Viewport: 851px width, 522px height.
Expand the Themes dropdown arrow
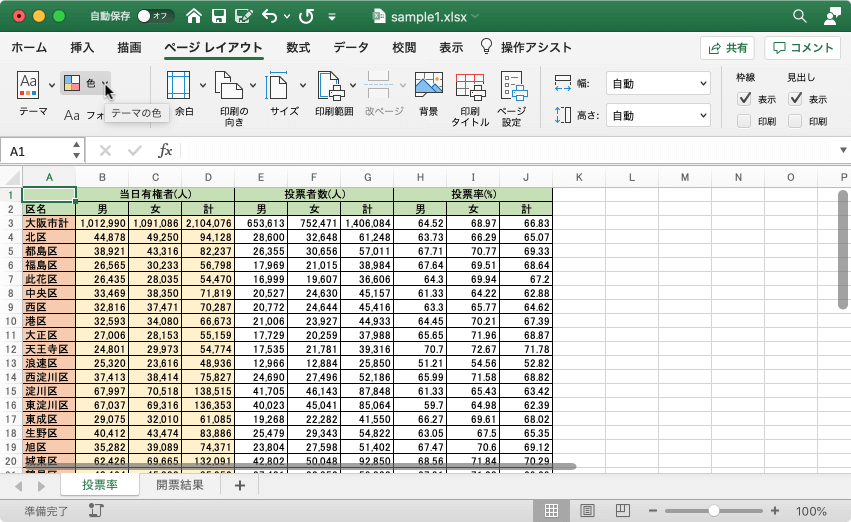coord(52,85)
